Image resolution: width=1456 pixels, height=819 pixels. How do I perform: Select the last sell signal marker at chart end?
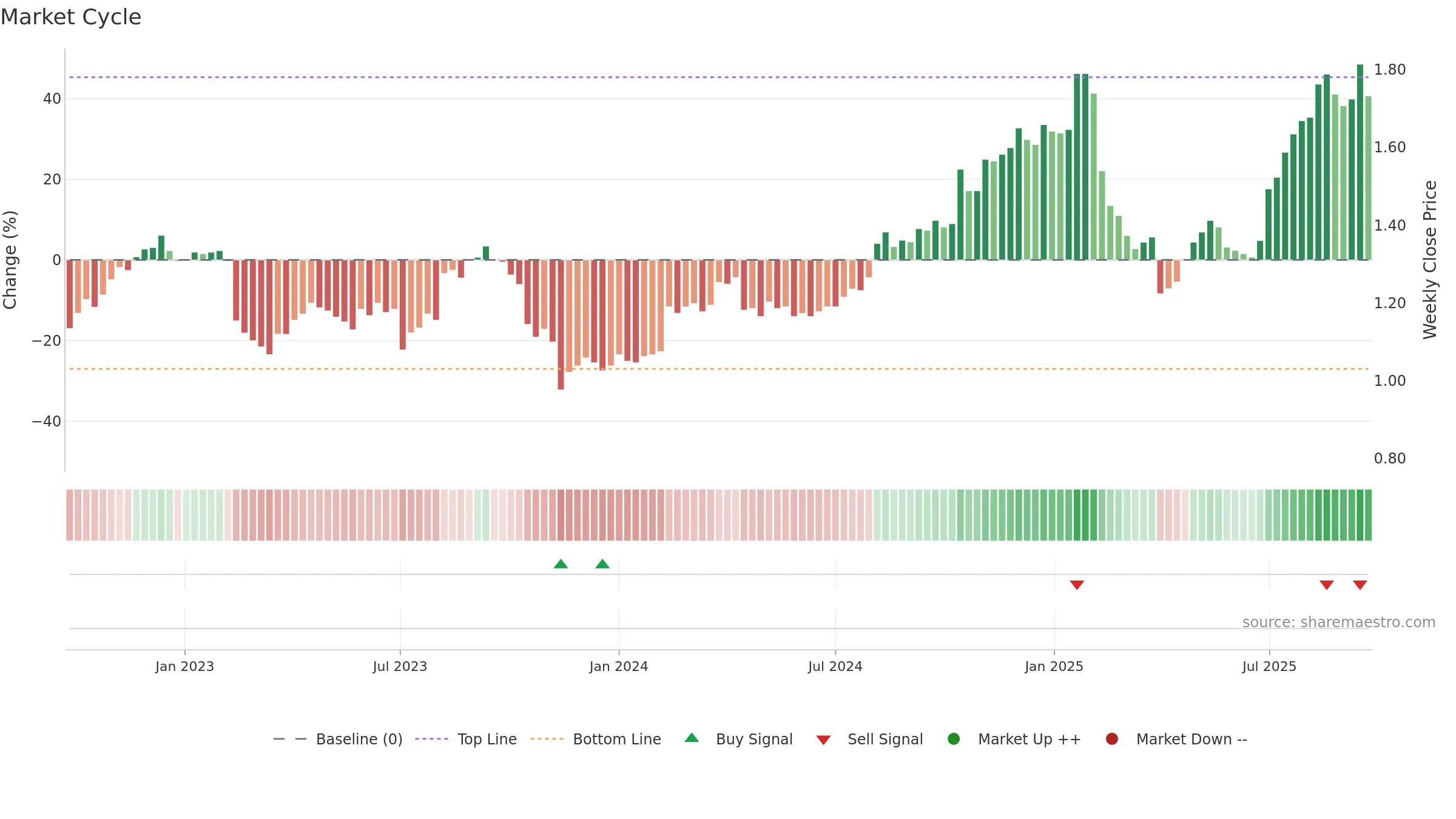(x=1360, y=585)
